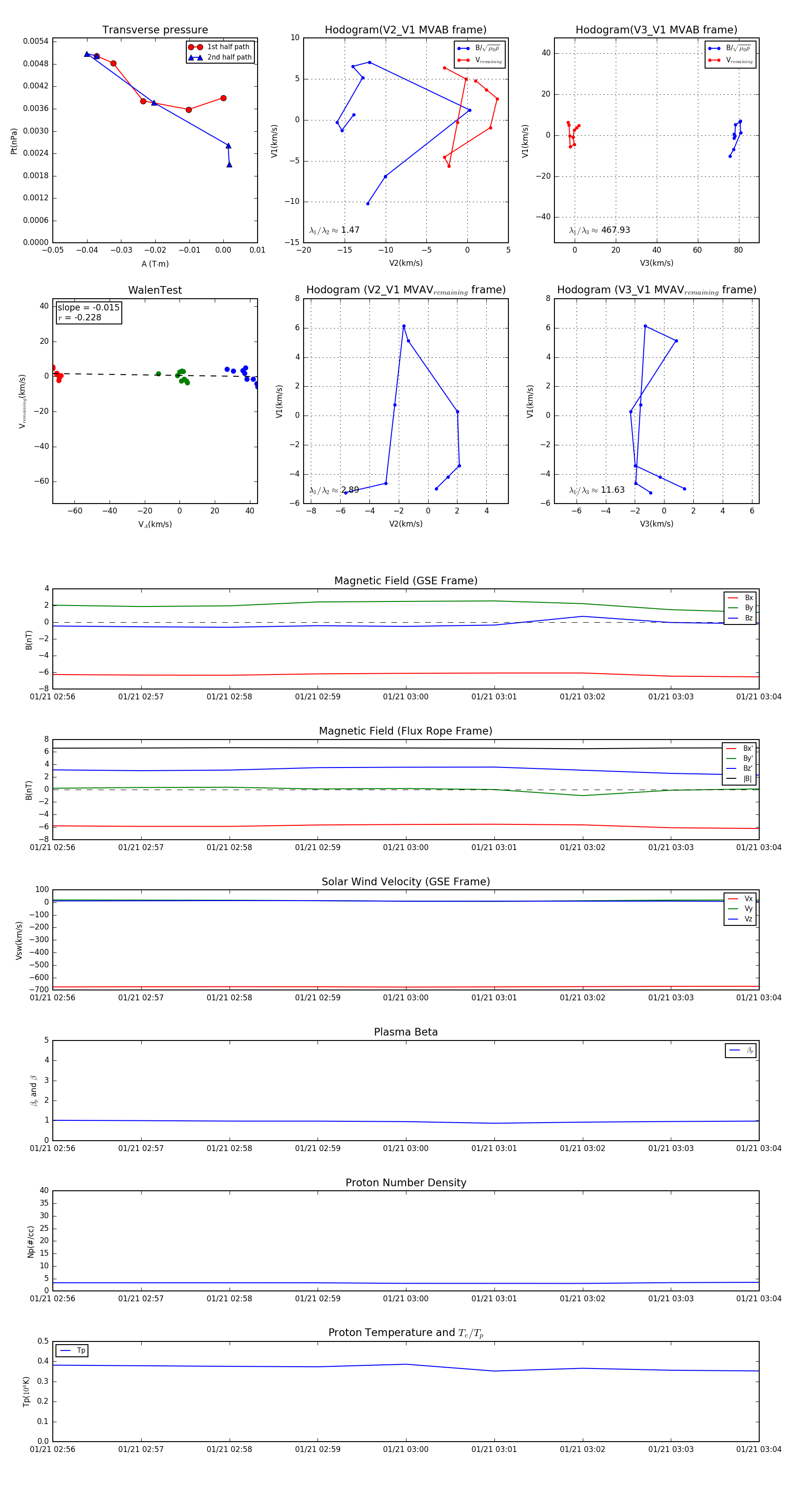The width and height of the screenshot is (812, 1489).
Task: Click the "Hodogram (V3_V1 MVAV remaining frame)" title
Action: tap(656, 290)
